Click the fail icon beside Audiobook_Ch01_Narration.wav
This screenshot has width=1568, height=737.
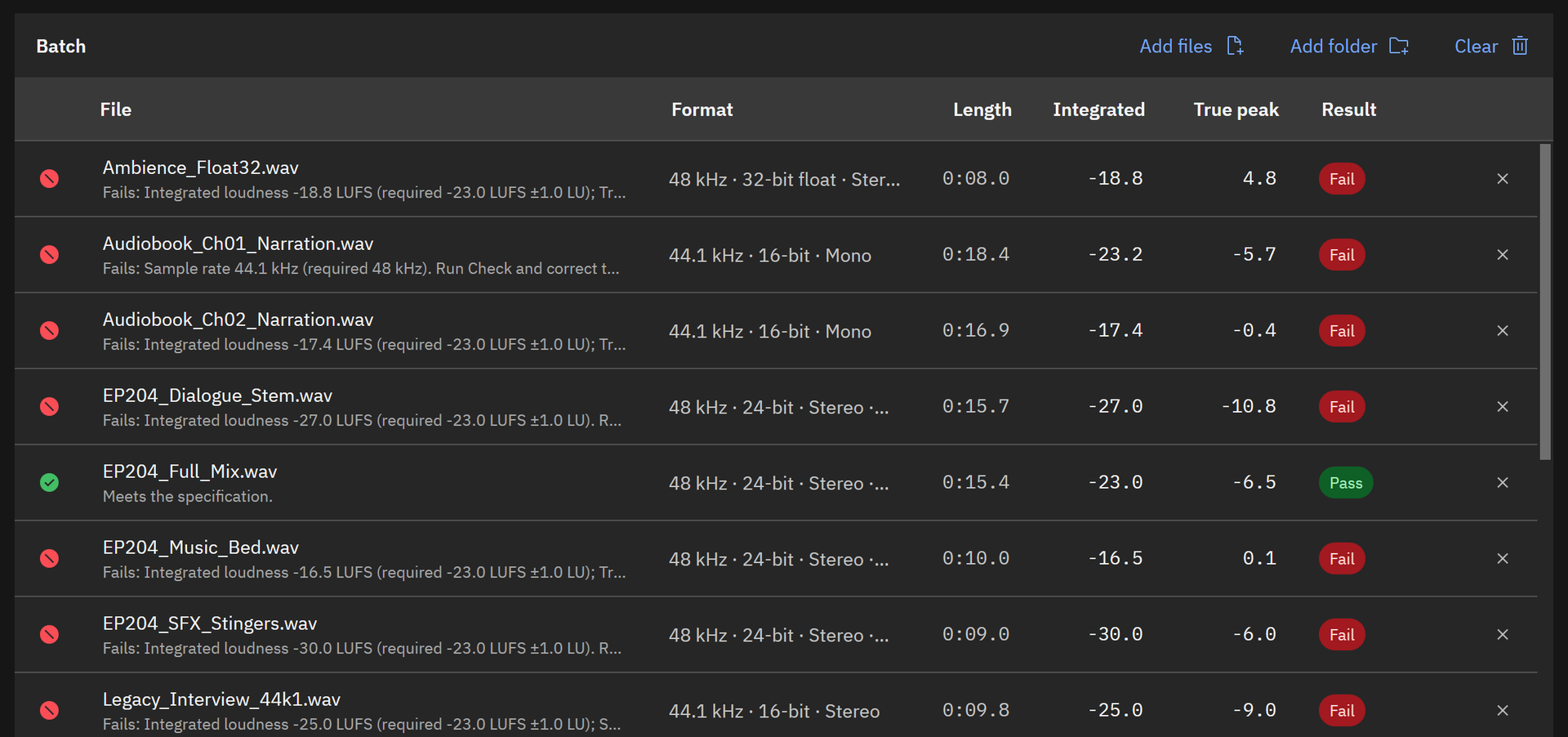pyautogui.click(x=49, y=255)
